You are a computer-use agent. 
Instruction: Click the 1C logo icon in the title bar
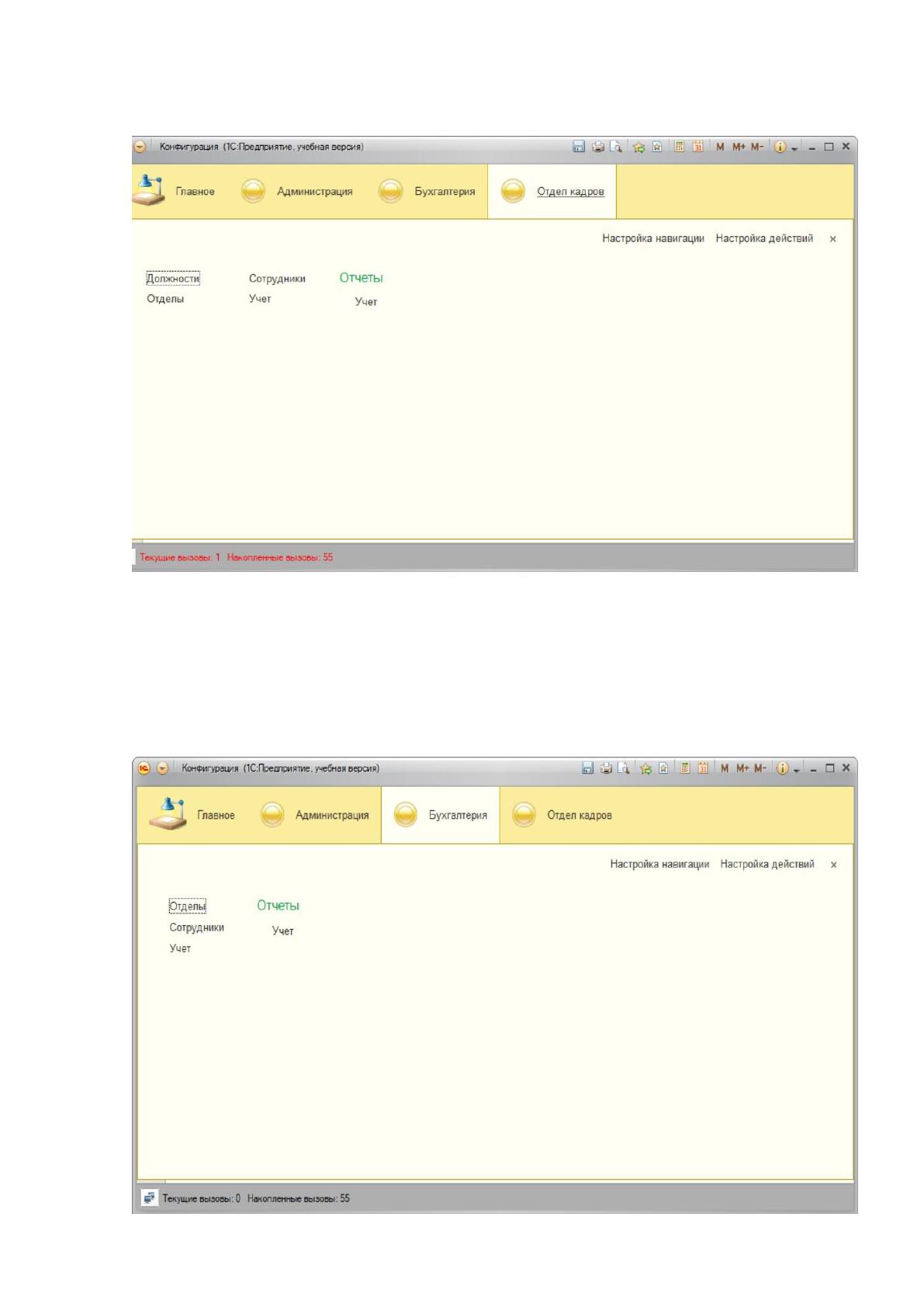[x=144, y=768]
